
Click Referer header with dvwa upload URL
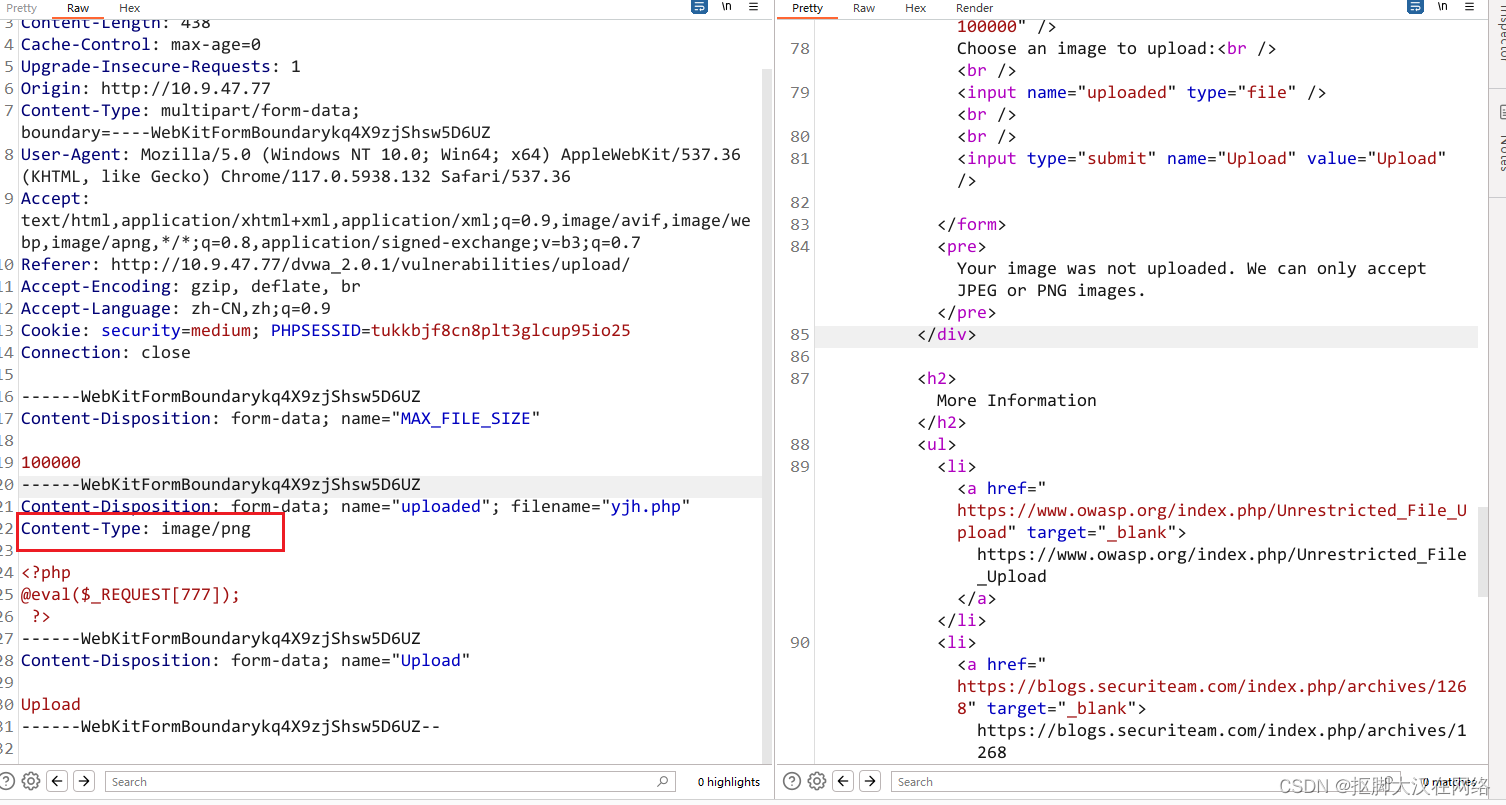325,264
